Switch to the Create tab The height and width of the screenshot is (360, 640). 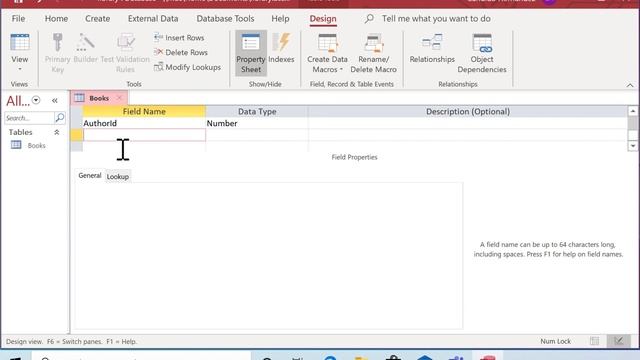[x=98, y=19]
